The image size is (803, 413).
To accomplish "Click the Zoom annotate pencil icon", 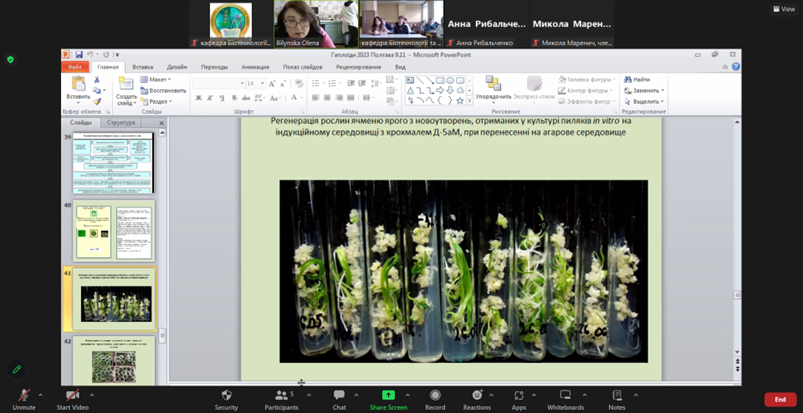I will click(x=17, y=369).
